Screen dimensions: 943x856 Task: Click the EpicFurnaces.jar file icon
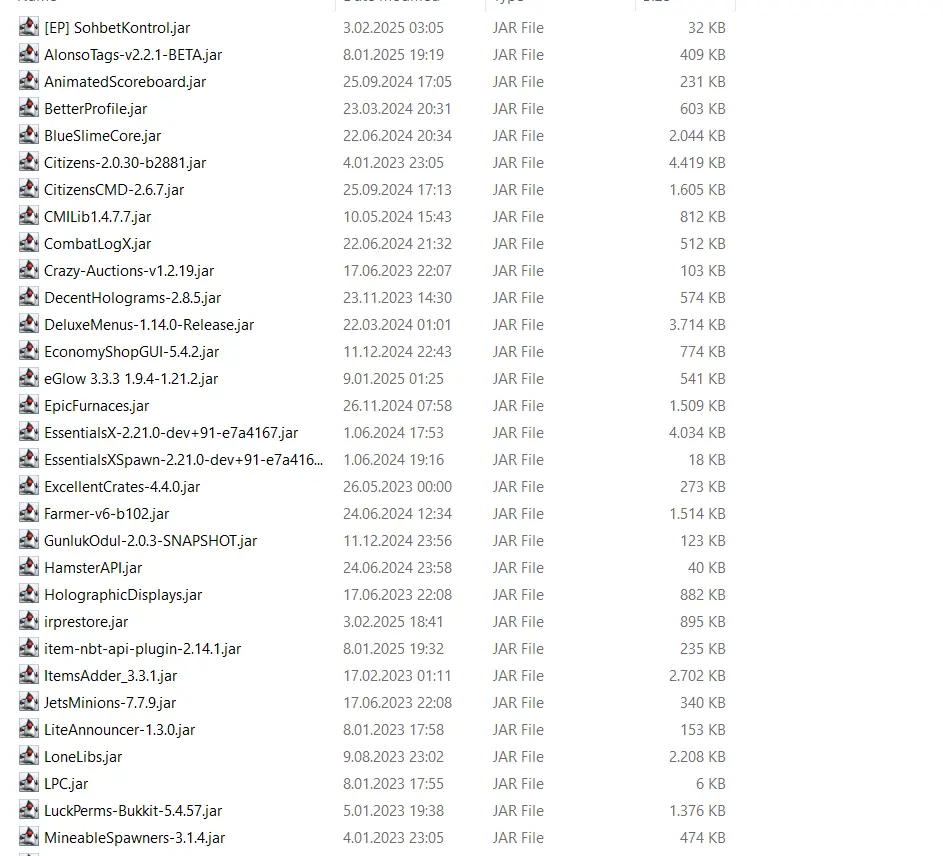[29, 405]
